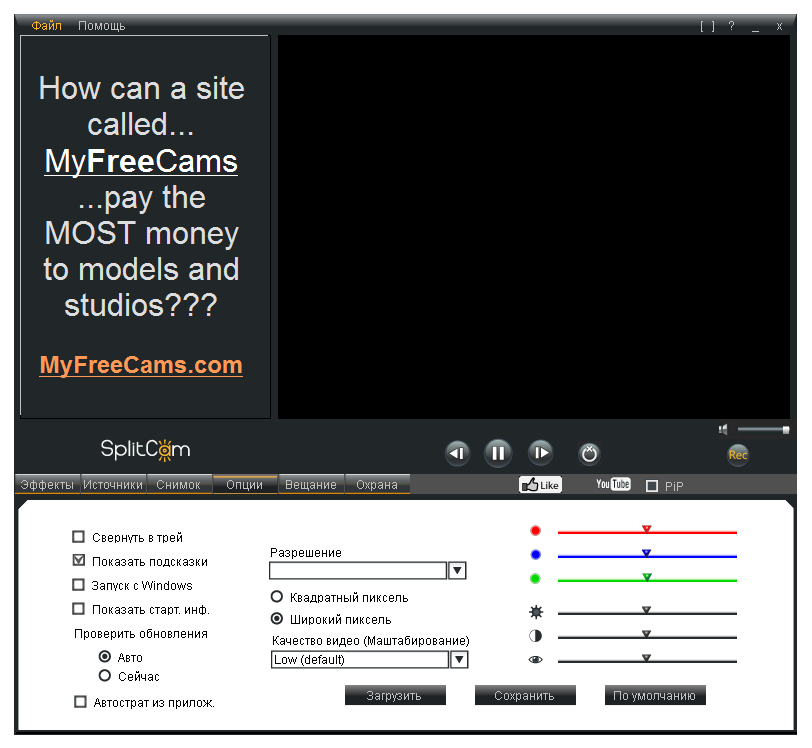Viewport: 812px width, 748px height.
Task: Open the Разрешение dropdown arrow
Action: tap(457, 571)
